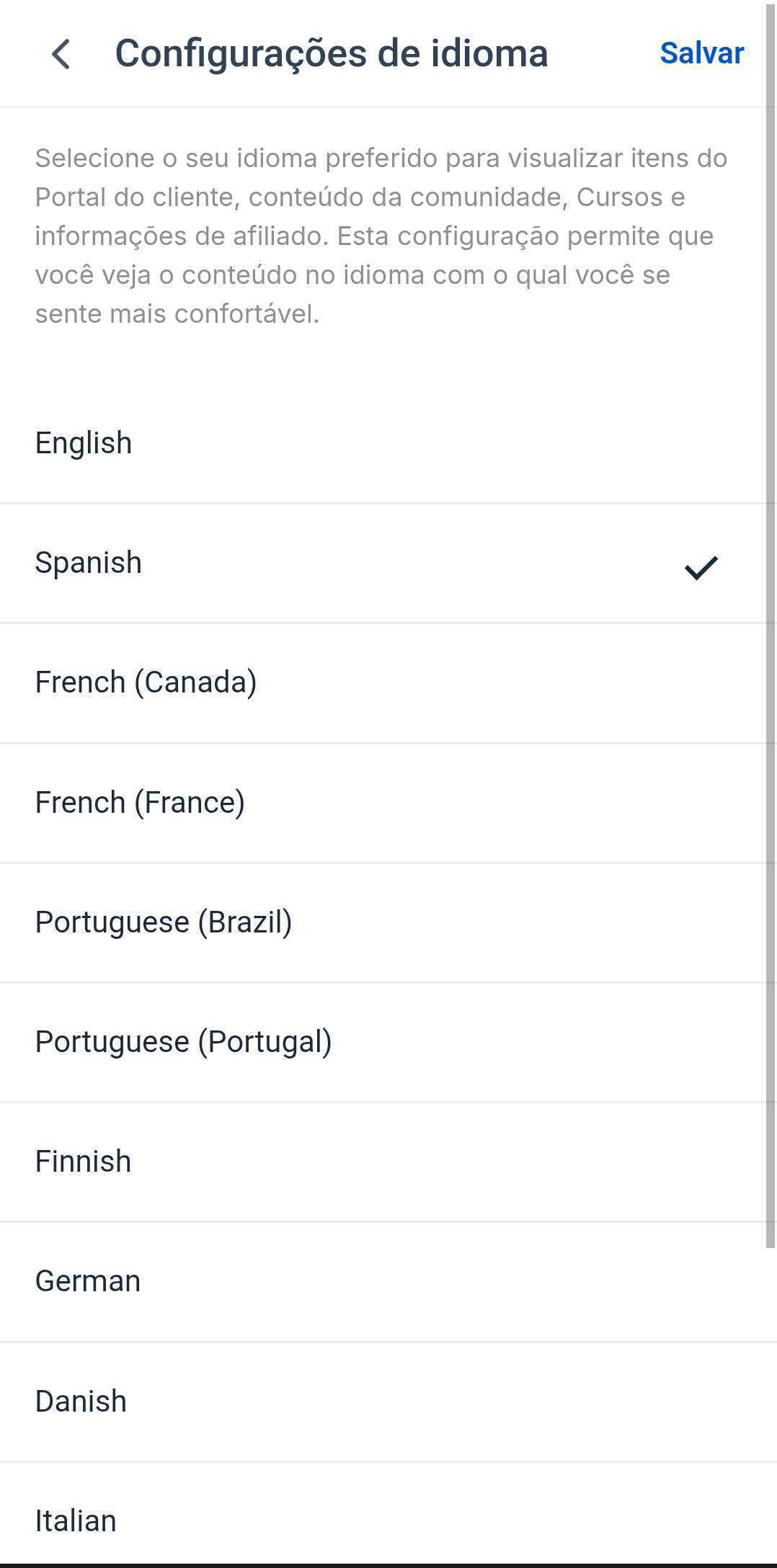Choose the Spanish language option

click(89, 563)
